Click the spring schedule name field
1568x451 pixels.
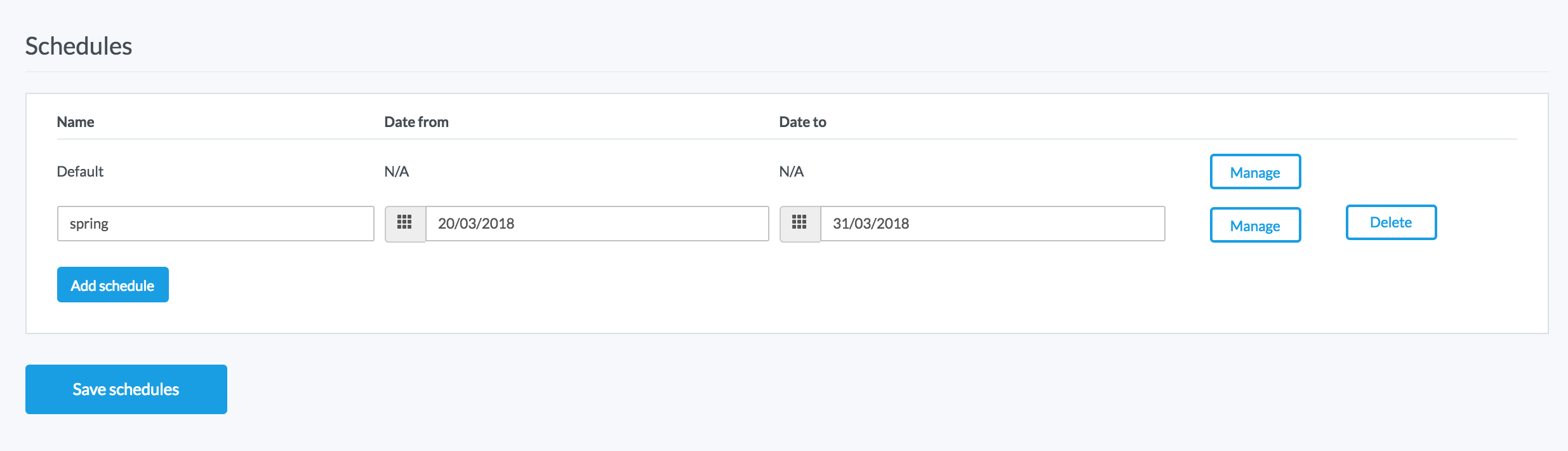[x=215, y=224]
